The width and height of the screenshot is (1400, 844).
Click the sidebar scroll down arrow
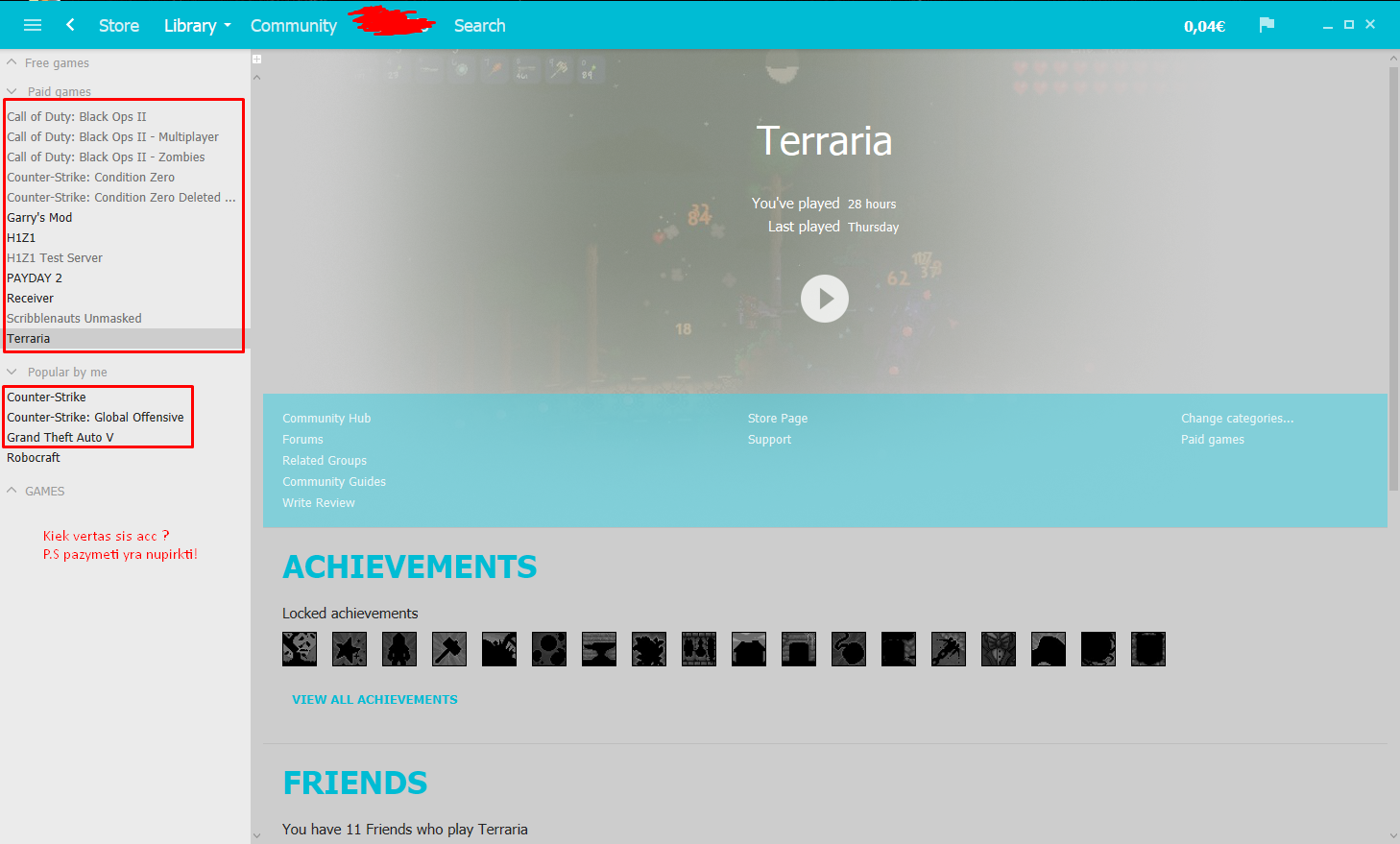[256, 836]
